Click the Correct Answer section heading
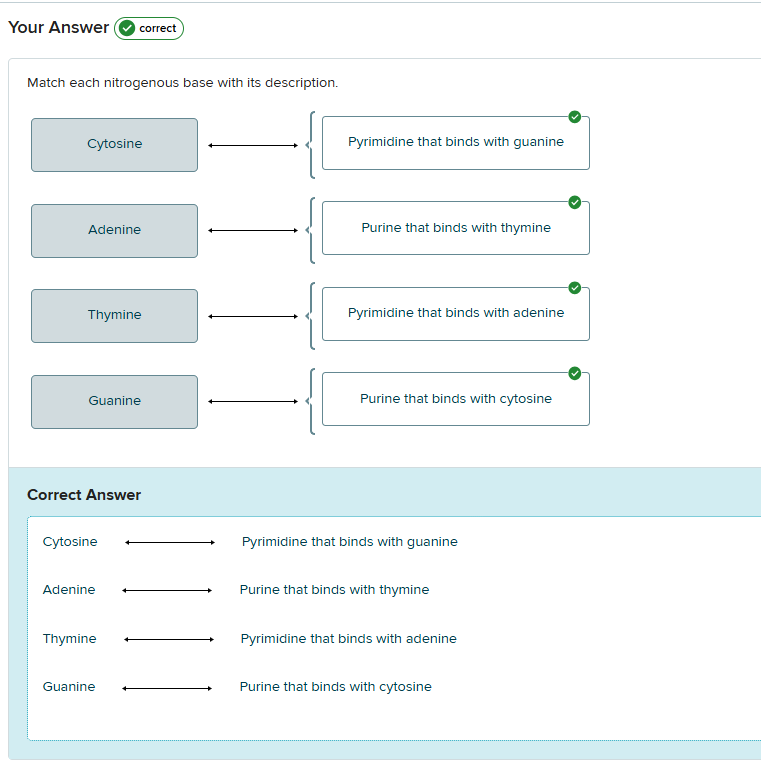Image resolution: width=761 pixels, height=768 pixels. point(84,495)
